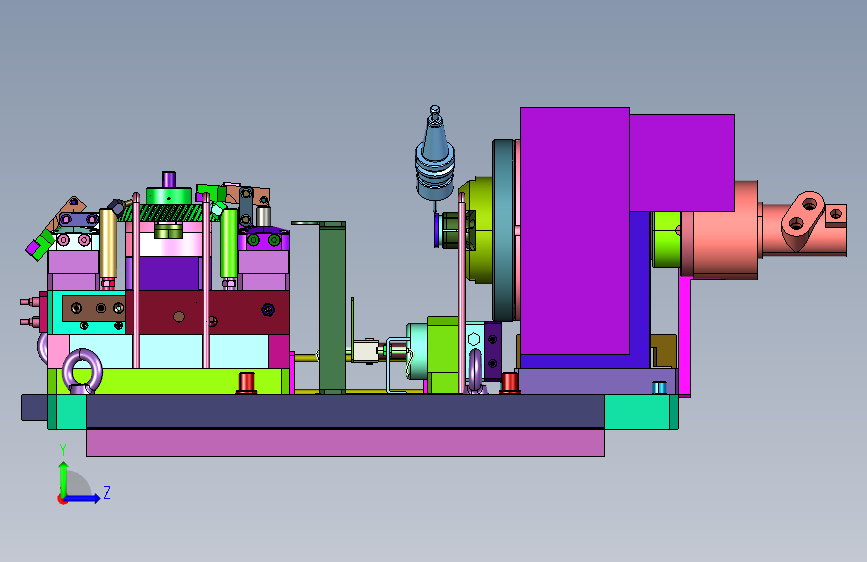This screenshot has width=867, height=562.
Task: Select the dark purple block in left fixture
Action: [x=168, y=273]
